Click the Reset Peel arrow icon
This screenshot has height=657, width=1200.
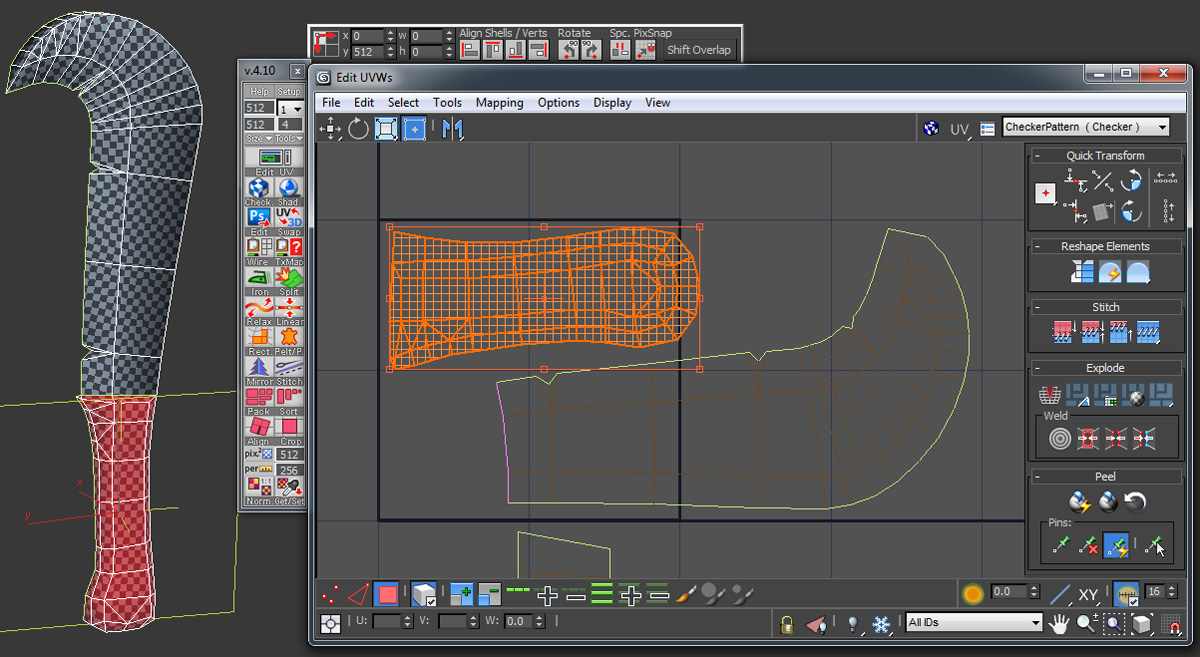click(1135, 502)
